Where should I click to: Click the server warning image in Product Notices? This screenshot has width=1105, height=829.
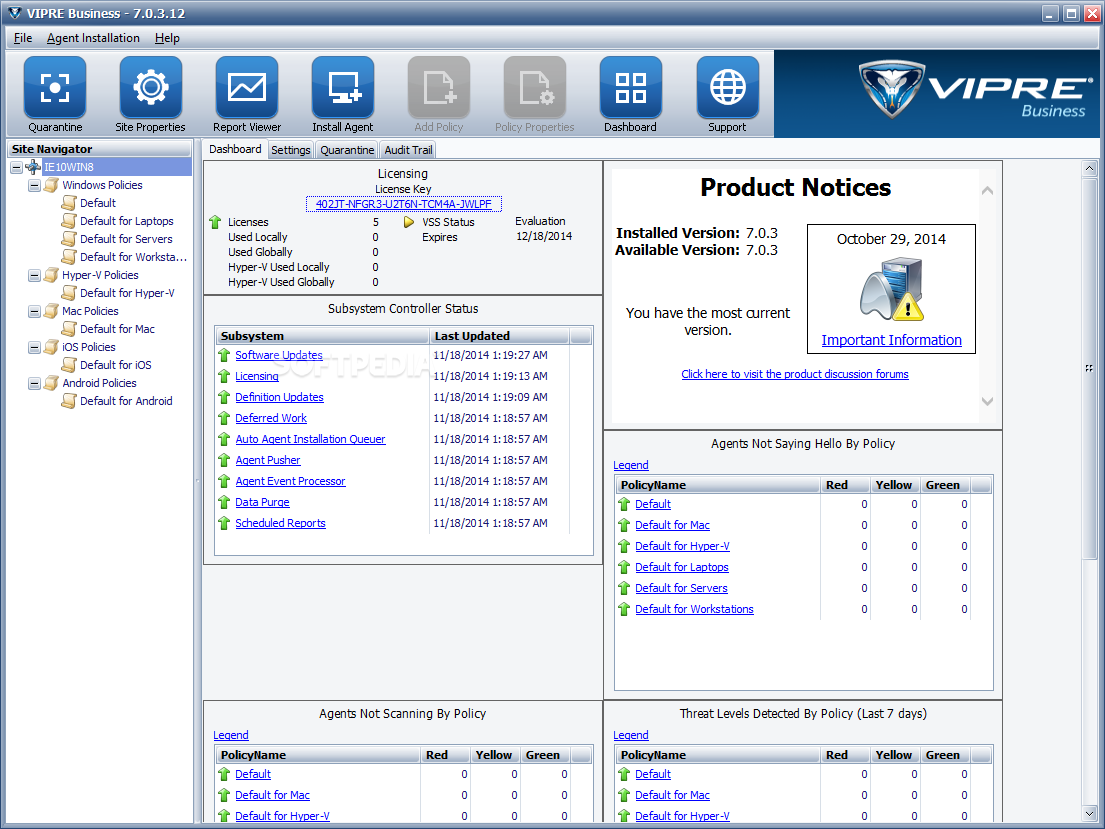[891, 289]
